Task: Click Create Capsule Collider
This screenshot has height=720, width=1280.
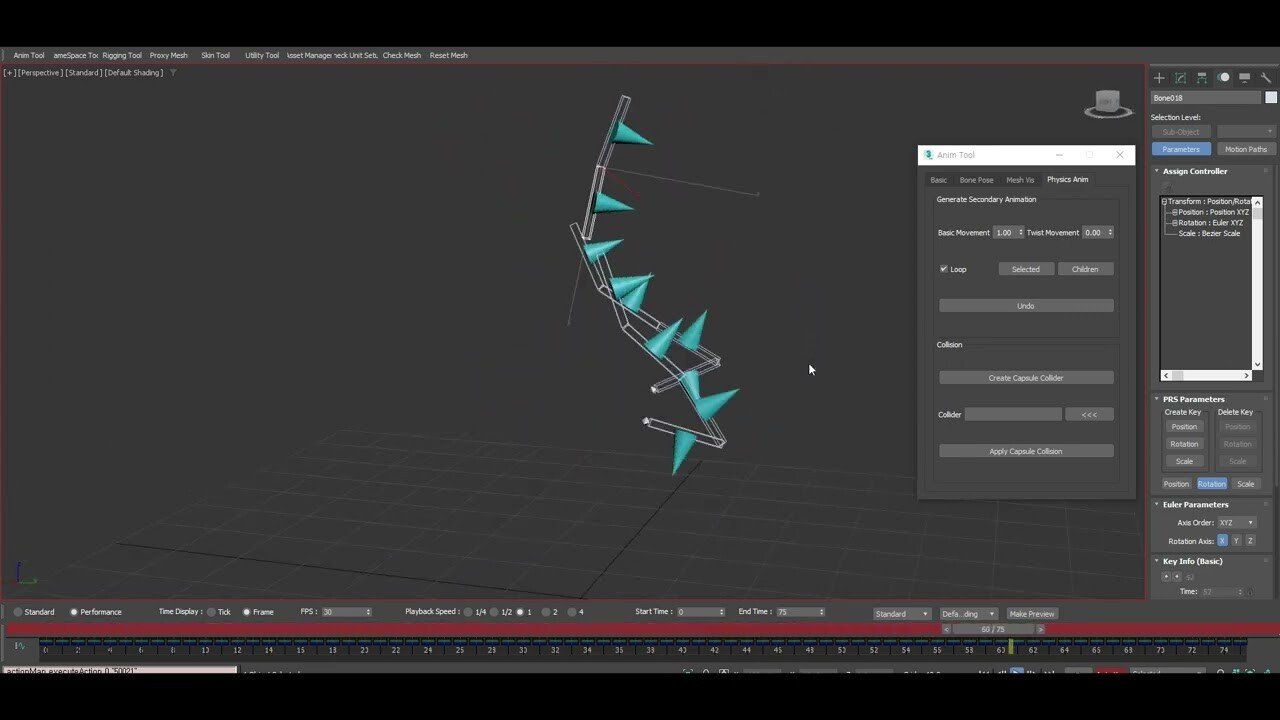Action: coord(1025,377)
